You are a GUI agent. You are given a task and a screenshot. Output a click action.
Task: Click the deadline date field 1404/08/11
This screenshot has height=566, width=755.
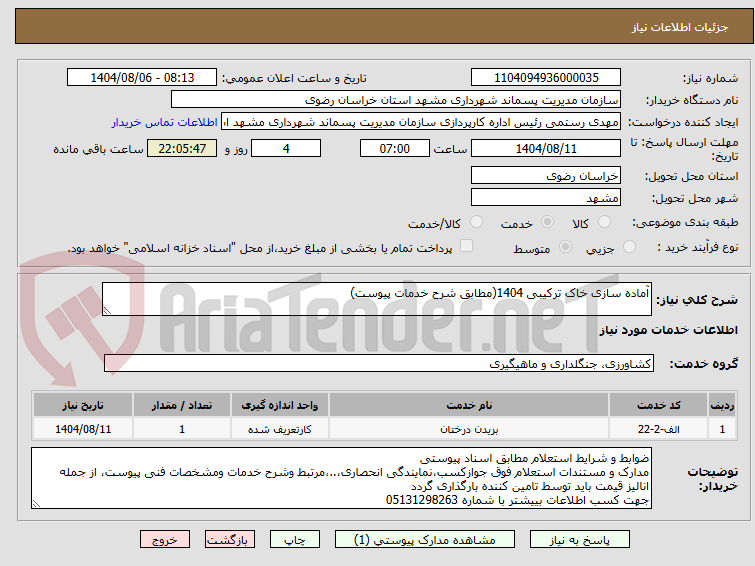tap(546, 148)
